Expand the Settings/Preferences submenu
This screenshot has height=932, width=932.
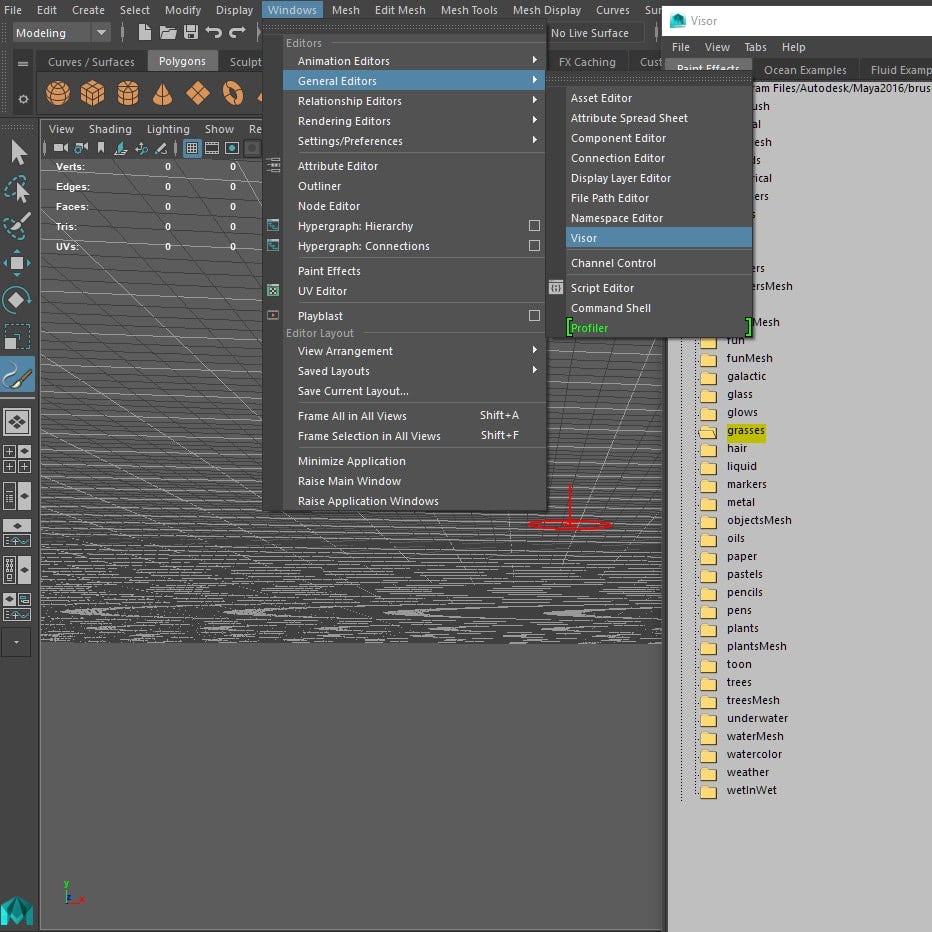414,141
